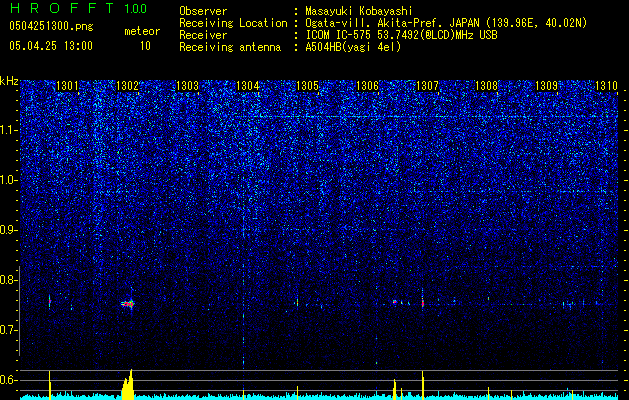Click the 0.7 kHz frequency axis label
The image size is (629, 400).
coord(8,330)
